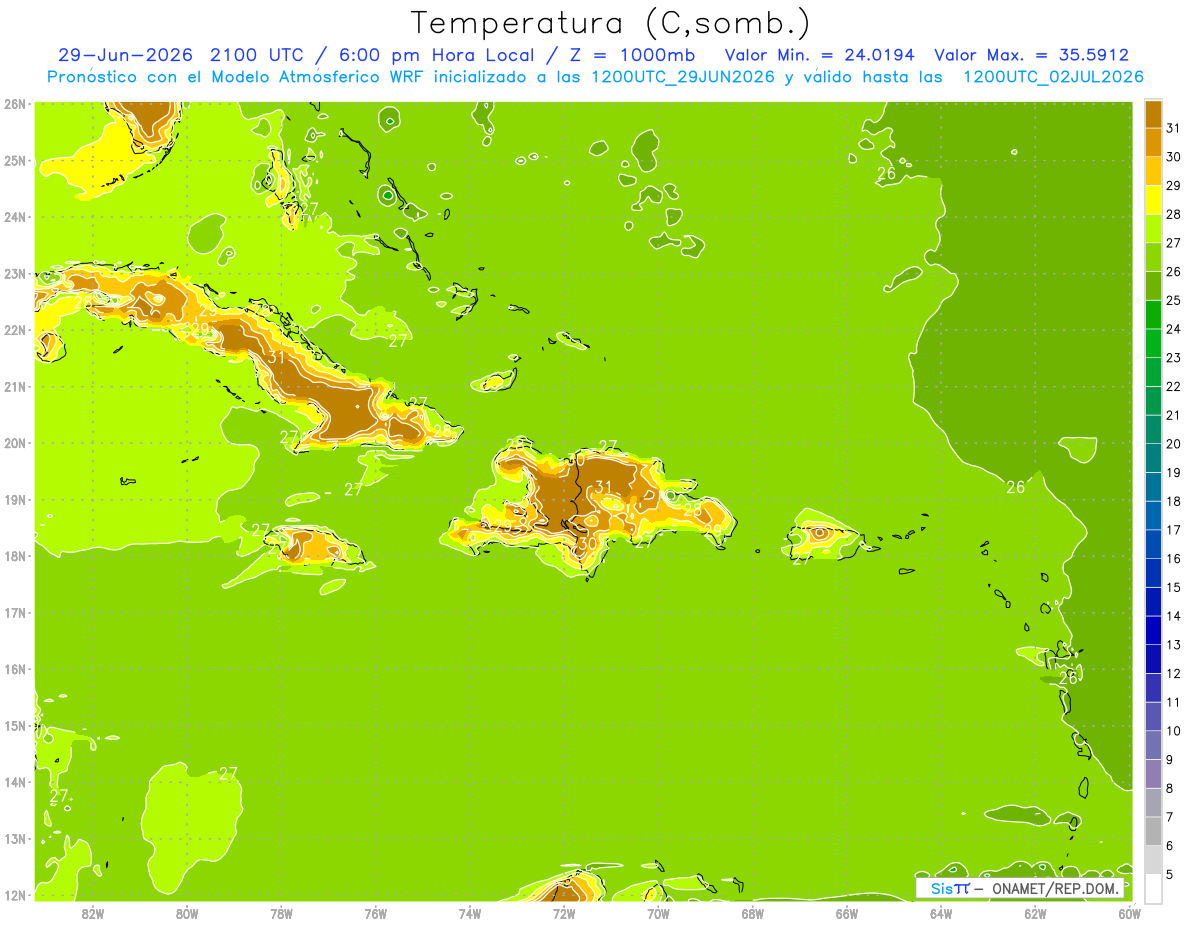Click the '1200UTC_29JUN2026' initialization time
This screenshot has height=927, width=1200.
(x=683, y=77)
